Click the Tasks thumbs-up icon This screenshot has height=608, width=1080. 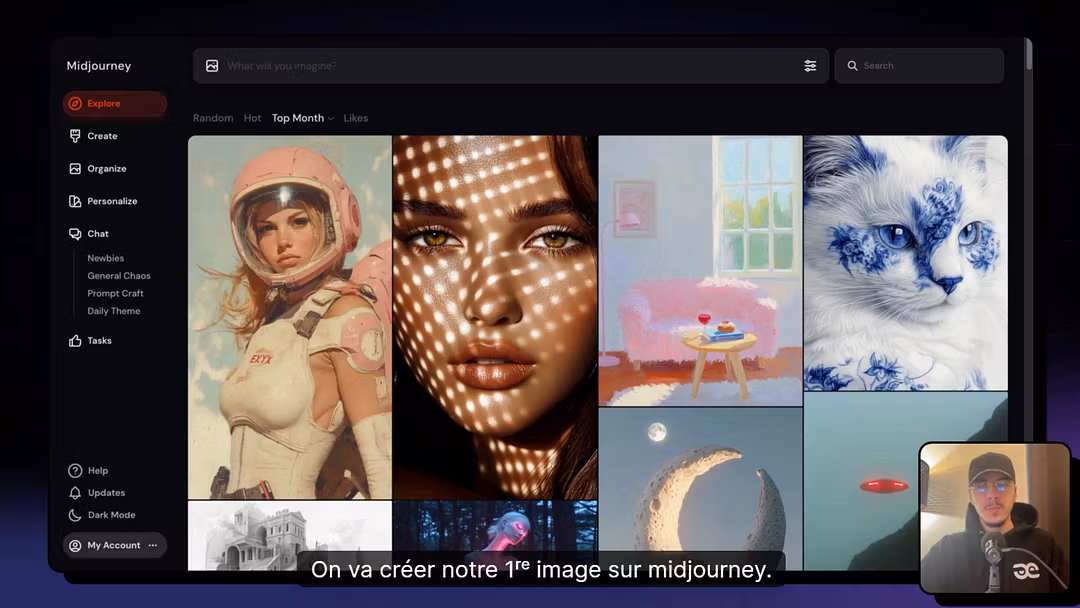click(x=75, y=341)
